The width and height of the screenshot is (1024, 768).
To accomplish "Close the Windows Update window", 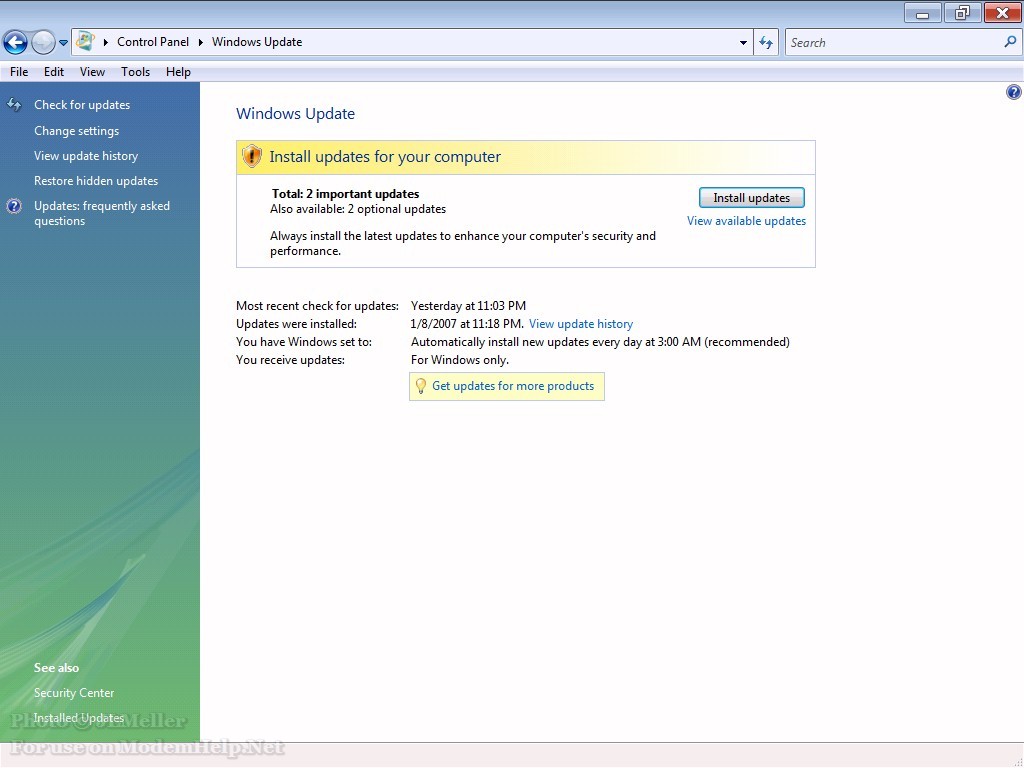I will [x=1002, y=12].
